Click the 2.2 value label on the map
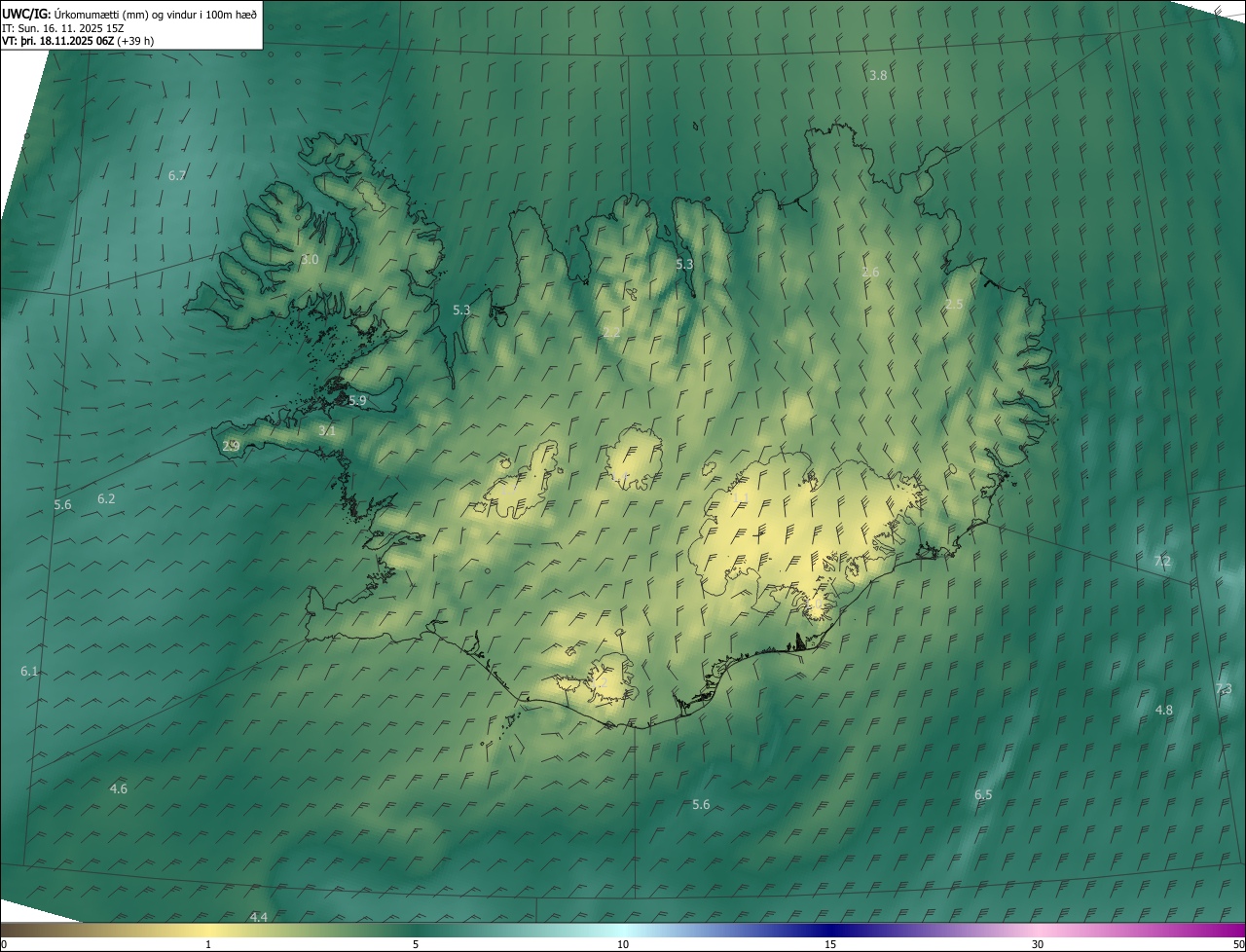Screen dimensions: 1246x952 [x=611, y=333]
